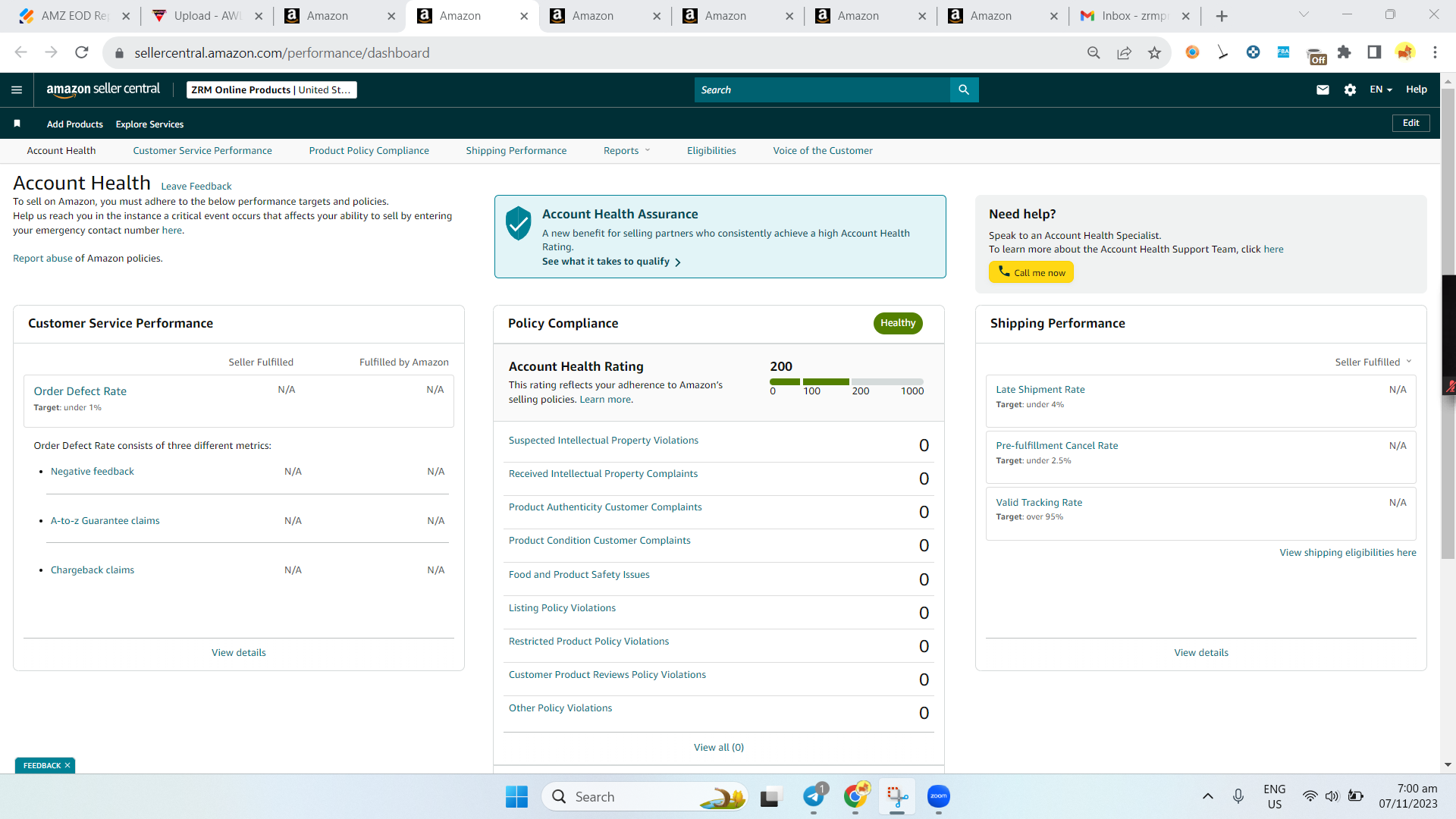Select the Account Health tab
Image resolution: width=1456 pixels, height=819 pixels.
(x=61, y=150)
